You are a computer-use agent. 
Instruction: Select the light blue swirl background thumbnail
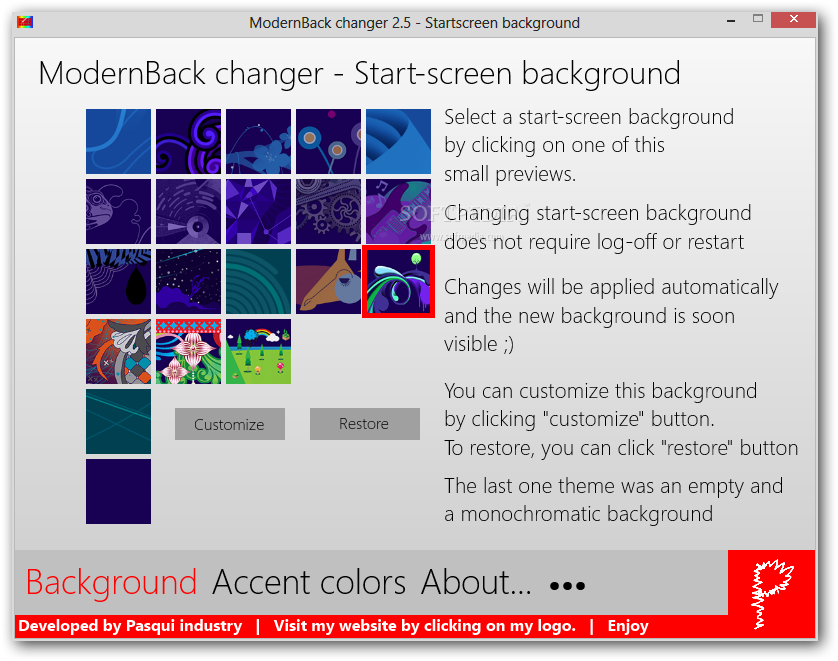118,142
